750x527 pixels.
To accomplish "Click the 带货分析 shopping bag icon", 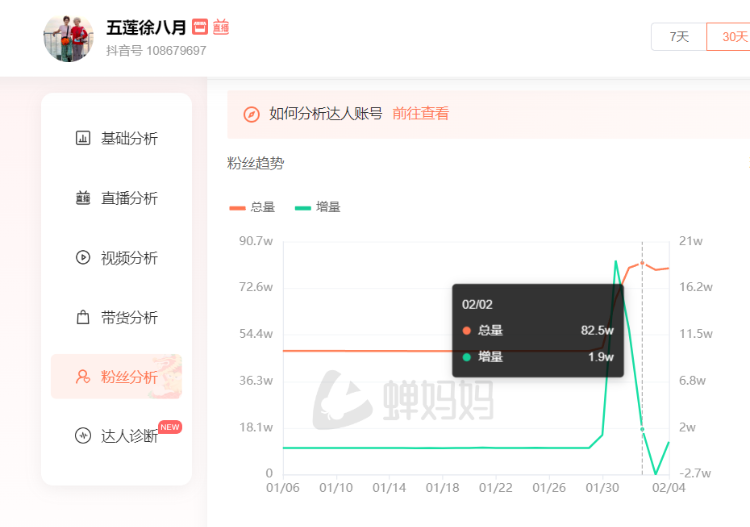I will click(x=83, y=318).
